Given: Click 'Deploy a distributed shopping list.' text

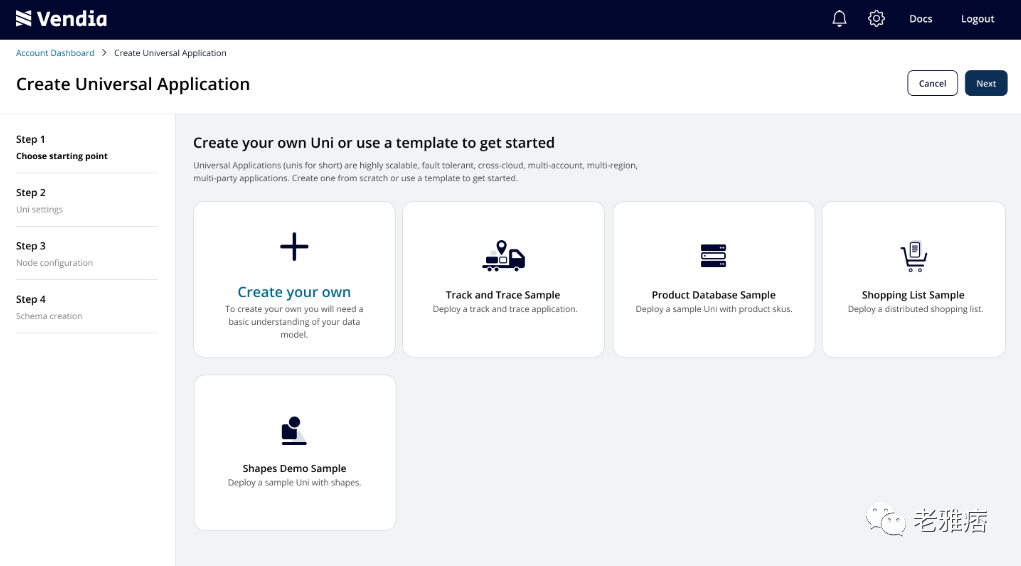Looking at the screenshot, I should 916,309.
